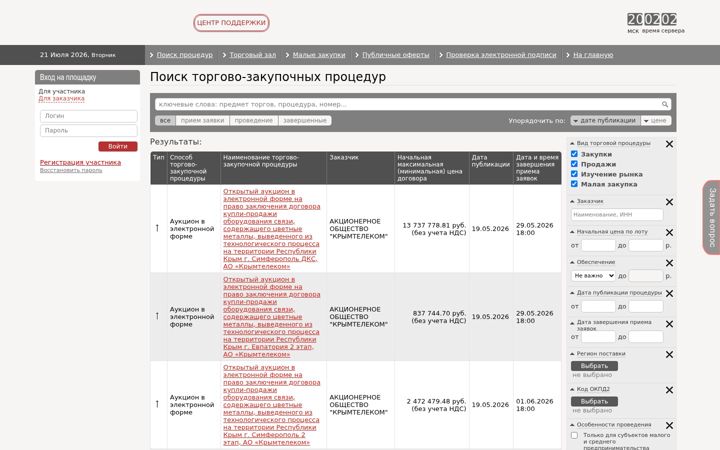Screen dimensions: 720x450
Task: Click Выбрать button under Код ОКПД2
Action: point(594,401)
